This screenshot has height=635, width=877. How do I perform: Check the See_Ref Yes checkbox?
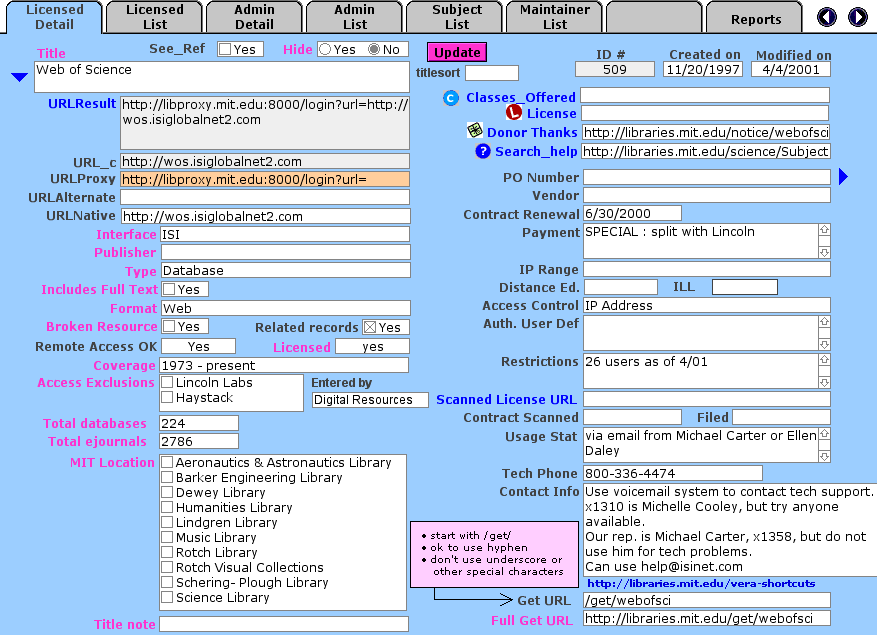coord(225,49)
